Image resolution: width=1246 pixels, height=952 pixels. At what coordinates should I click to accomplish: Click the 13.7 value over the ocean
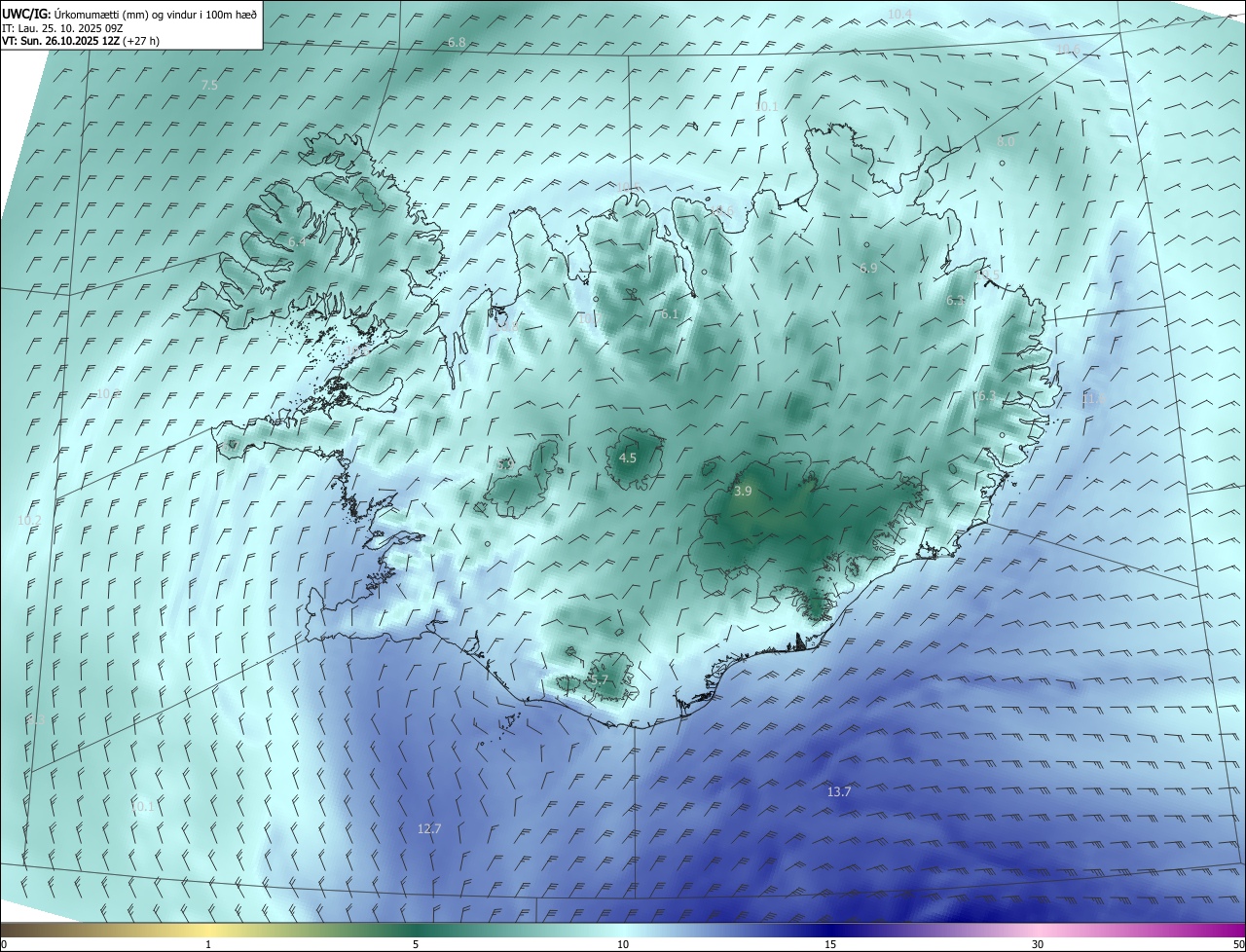coord(839,792)
